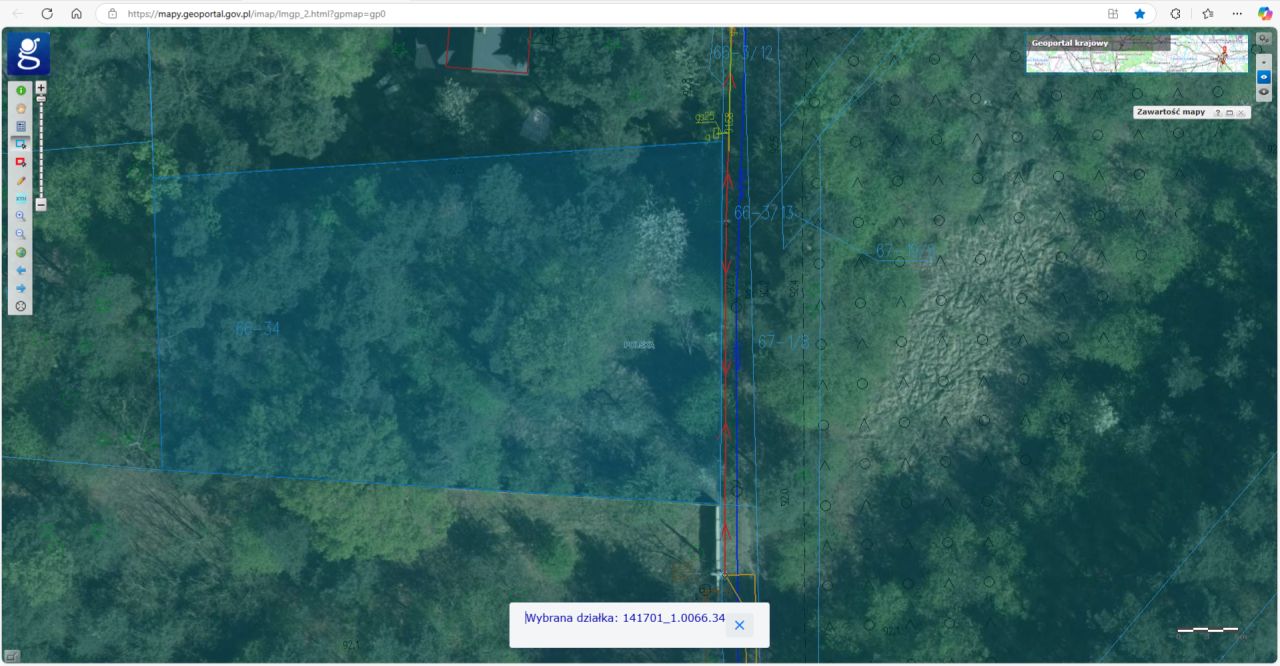Select the hand pan tool
This screenshot has height=666, width=1280.
point(21,108)
